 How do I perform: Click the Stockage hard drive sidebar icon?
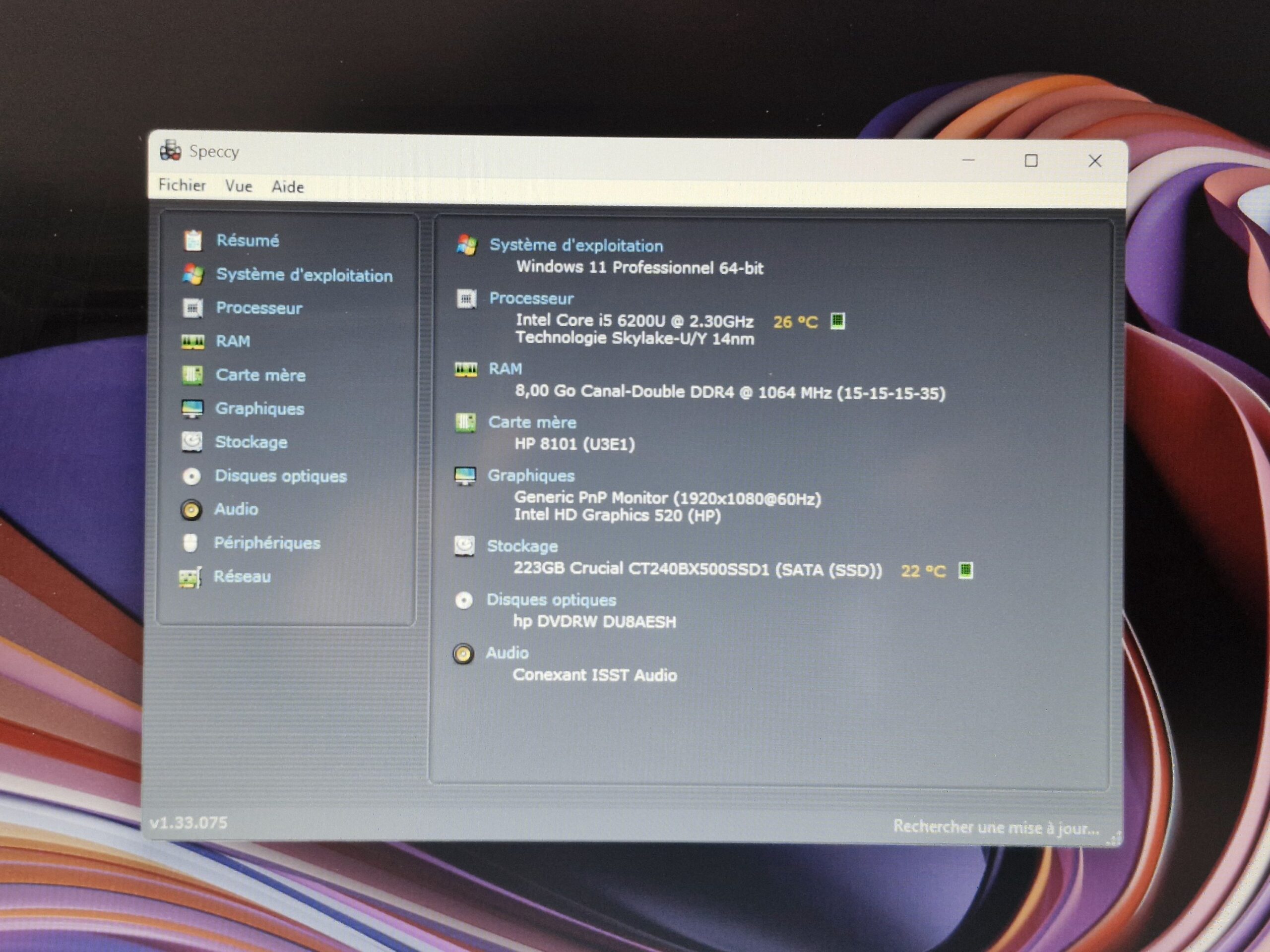192,442
